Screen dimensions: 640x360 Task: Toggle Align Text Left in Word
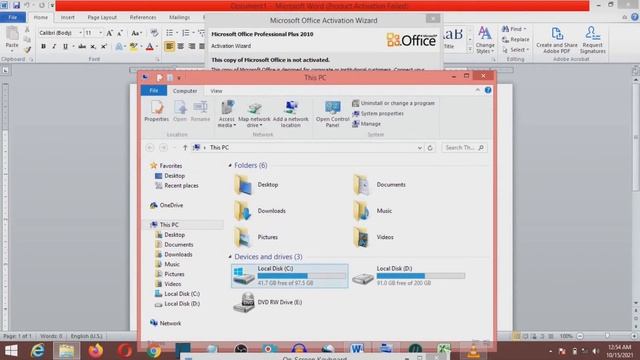169,46
